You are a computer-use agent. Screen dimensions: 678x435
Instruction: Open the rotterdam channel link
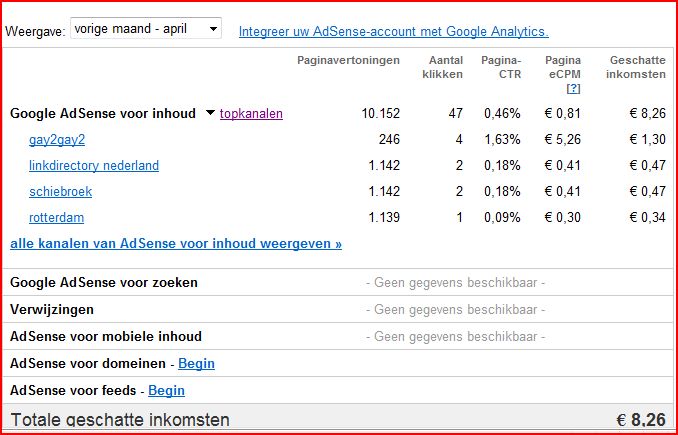click(57, 218)
